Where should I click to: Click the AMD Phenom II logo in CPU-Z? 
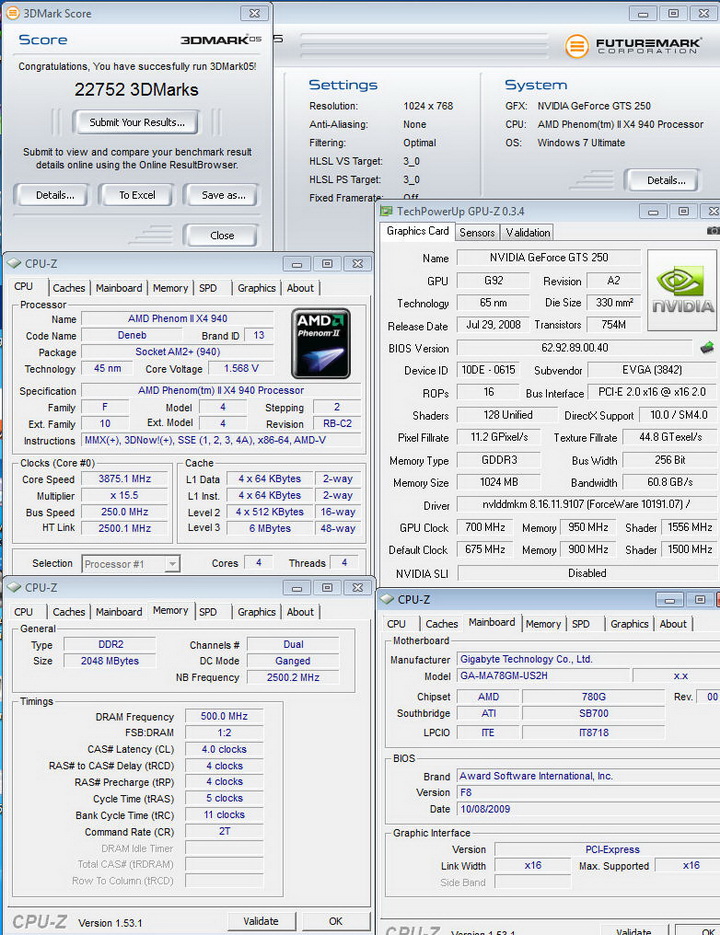tap(321, 343)
